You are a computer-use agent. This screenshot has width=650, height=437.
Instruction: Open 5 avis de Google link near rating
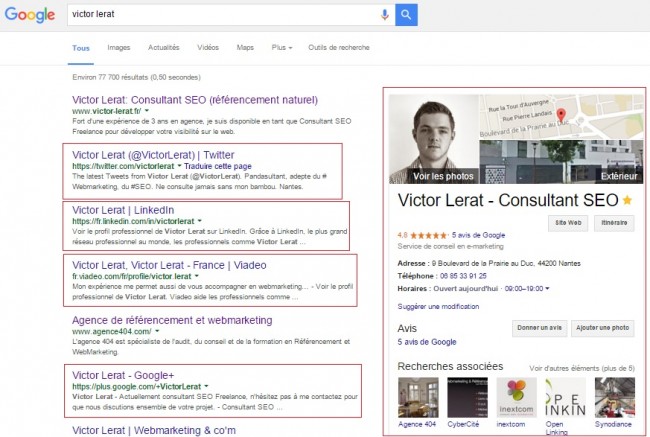pyautogui.click(x=478, y=235)
